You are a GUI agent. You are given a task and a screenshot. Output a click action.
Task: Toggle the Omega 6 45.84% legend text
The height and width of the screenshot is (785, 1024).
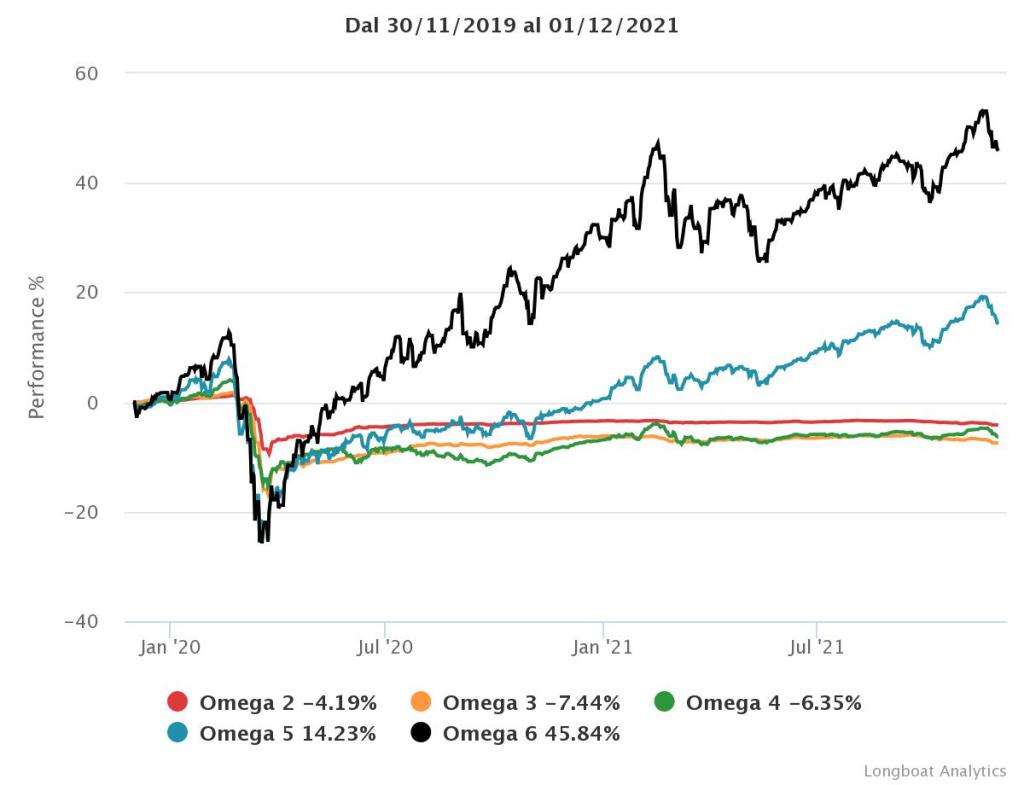tap(531, 734)
